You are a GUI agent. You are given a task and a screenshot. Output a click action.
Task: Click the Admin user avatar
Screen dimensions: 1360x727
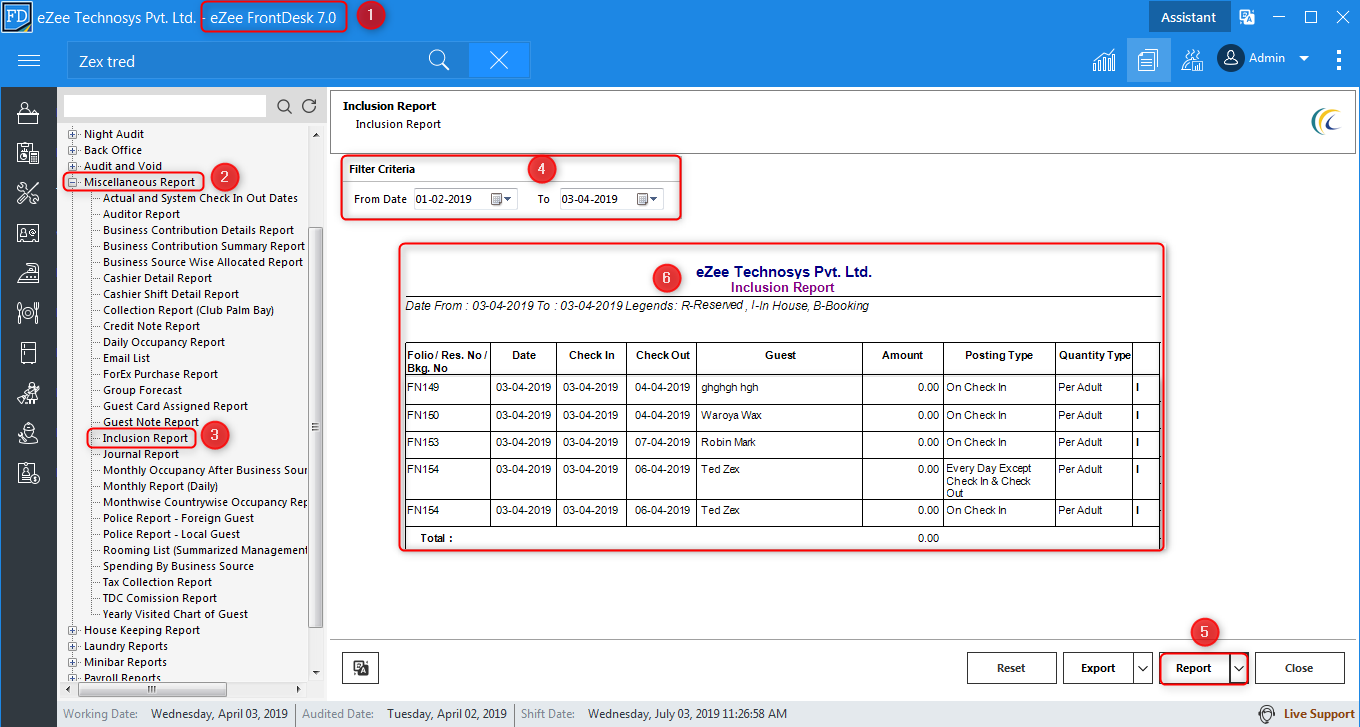pos(1231,59)
